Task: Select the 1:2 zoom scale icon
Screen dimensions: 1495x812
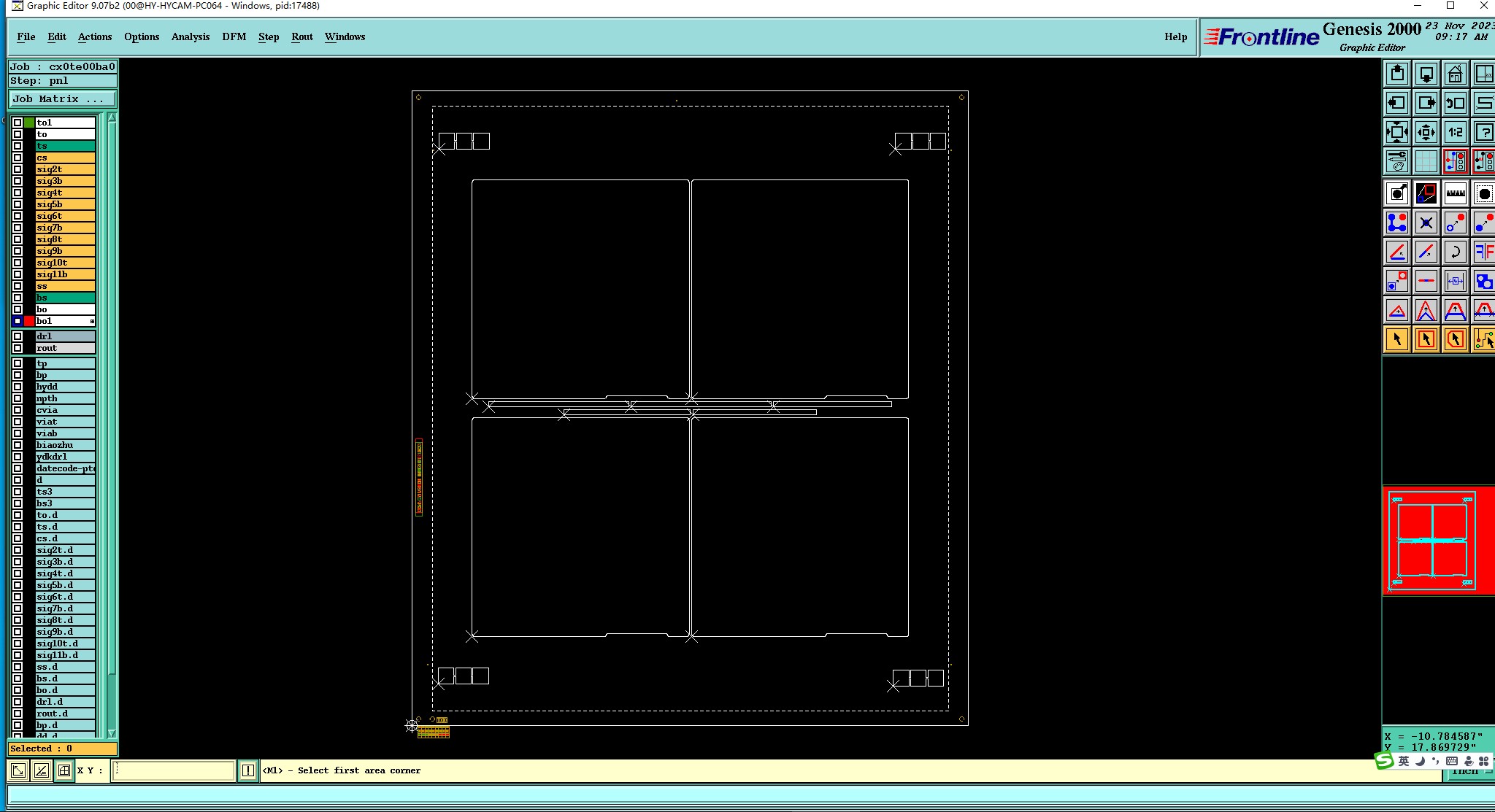Action: pyautogui.click(x=1455, y=132)
